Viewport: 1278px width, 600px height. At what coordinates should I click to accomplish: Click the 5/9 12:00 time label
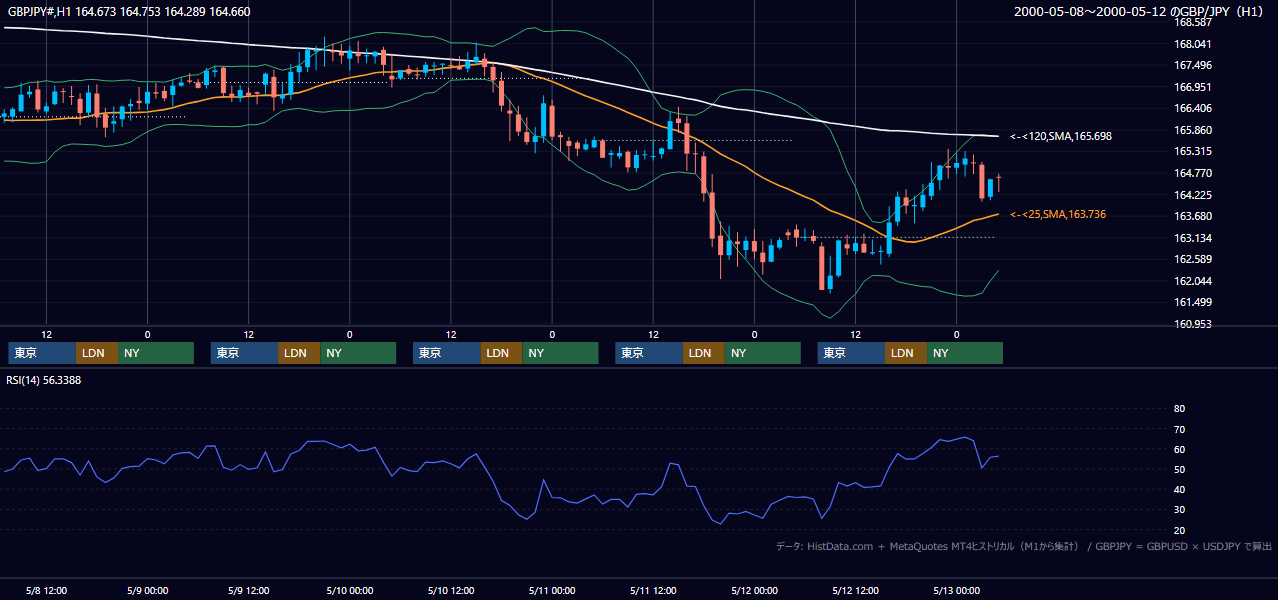pos(248,590)
